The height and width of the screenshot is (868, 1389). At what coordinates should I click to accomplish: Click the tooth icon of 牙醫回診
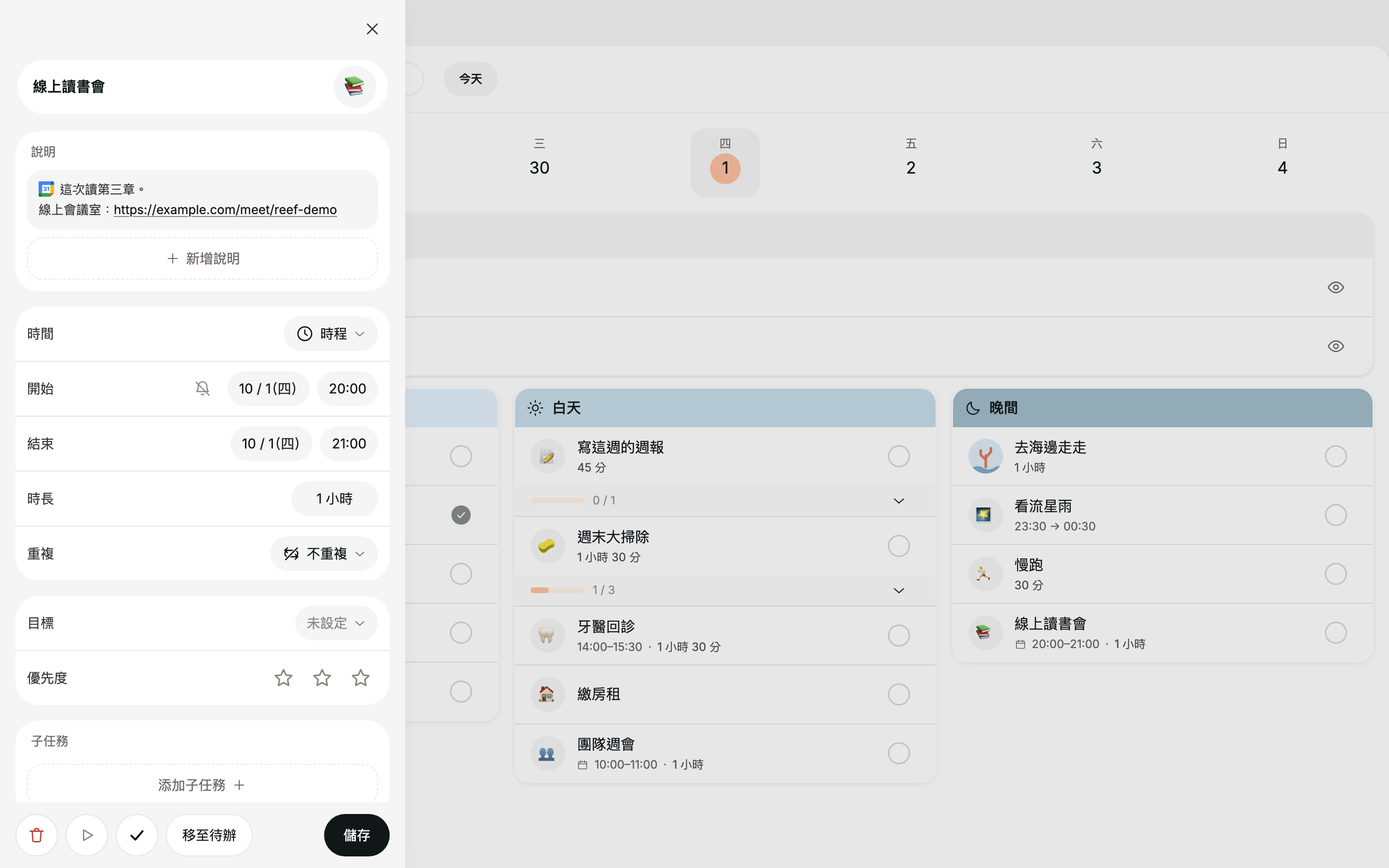click(547, 636)
